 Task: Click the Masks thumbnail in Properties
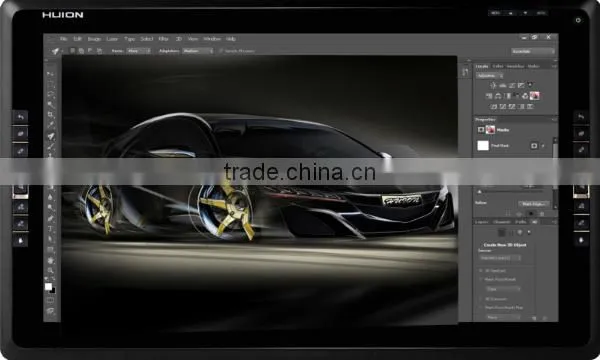(x=490, y=130)
